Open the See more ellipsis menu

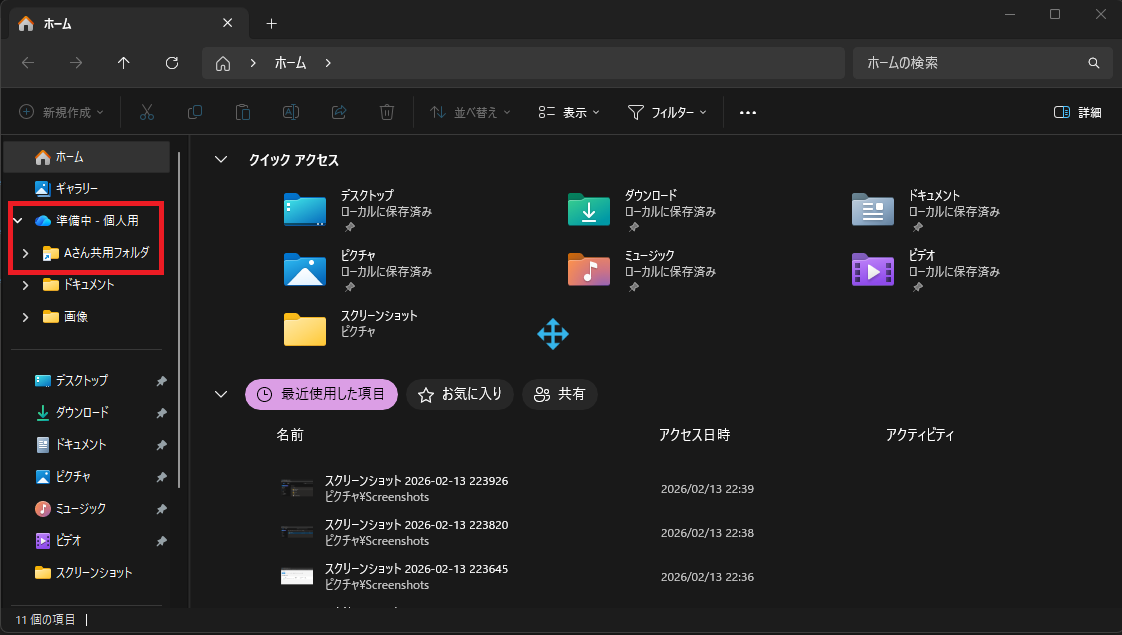coord(747,113)
